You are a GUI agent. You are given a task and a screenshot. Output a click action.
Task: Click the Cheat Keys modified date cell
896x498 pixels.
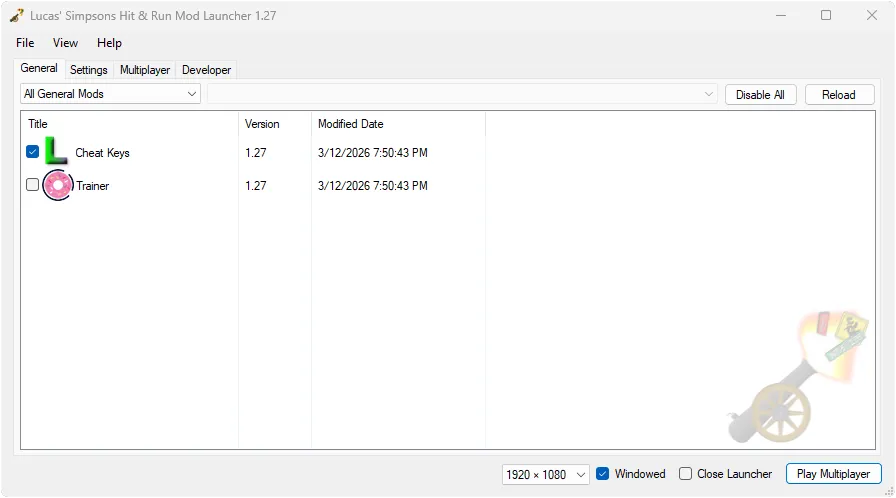[373, 153]
